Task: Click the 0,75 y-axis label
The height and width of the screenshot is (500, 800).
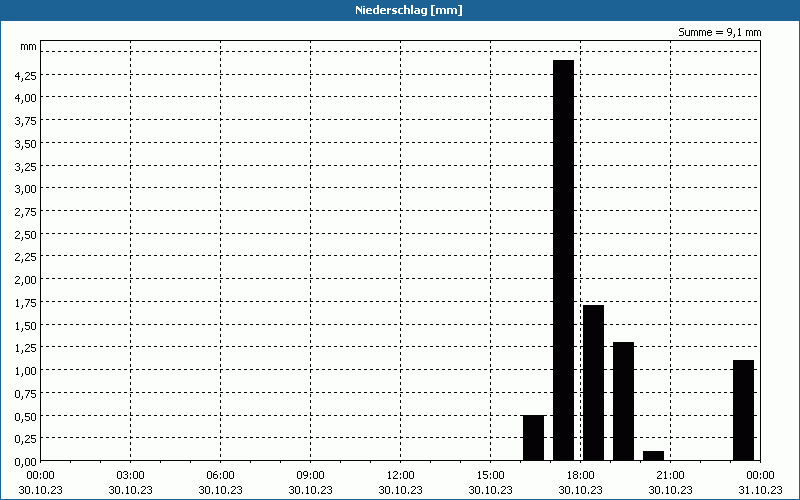Action: point(26,394)
